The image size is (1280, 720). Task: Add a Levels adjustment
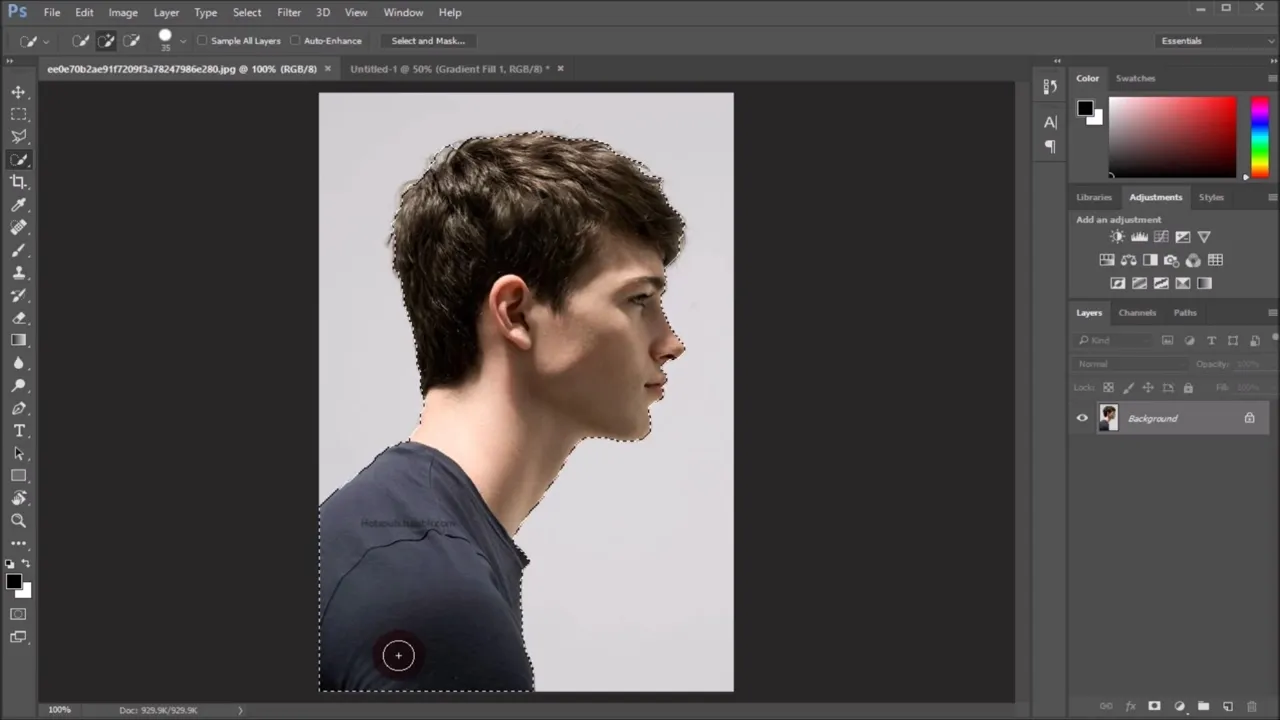[1139, 237]
